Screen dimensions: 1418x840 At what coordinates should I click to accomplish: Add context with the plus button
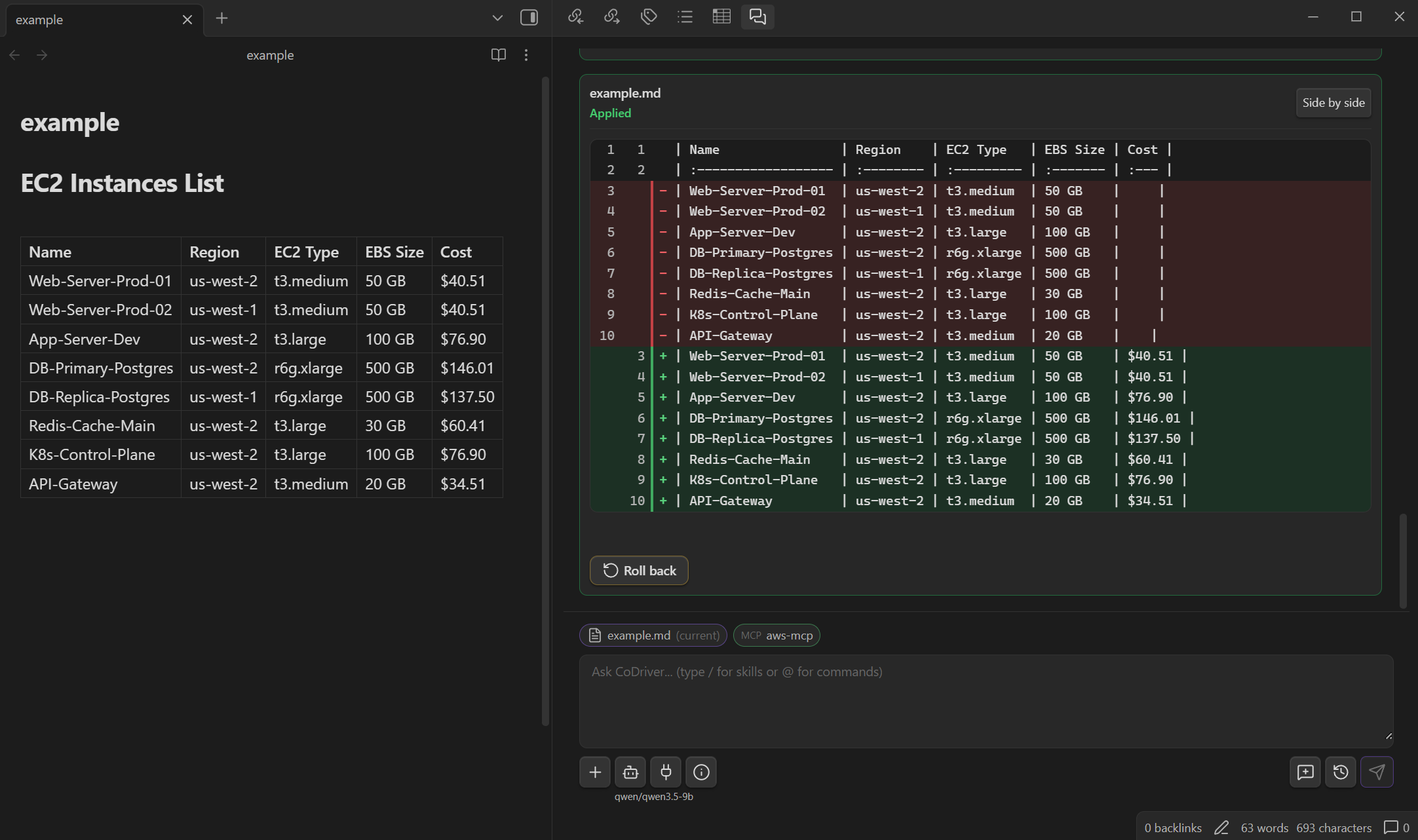click(595, 773)
